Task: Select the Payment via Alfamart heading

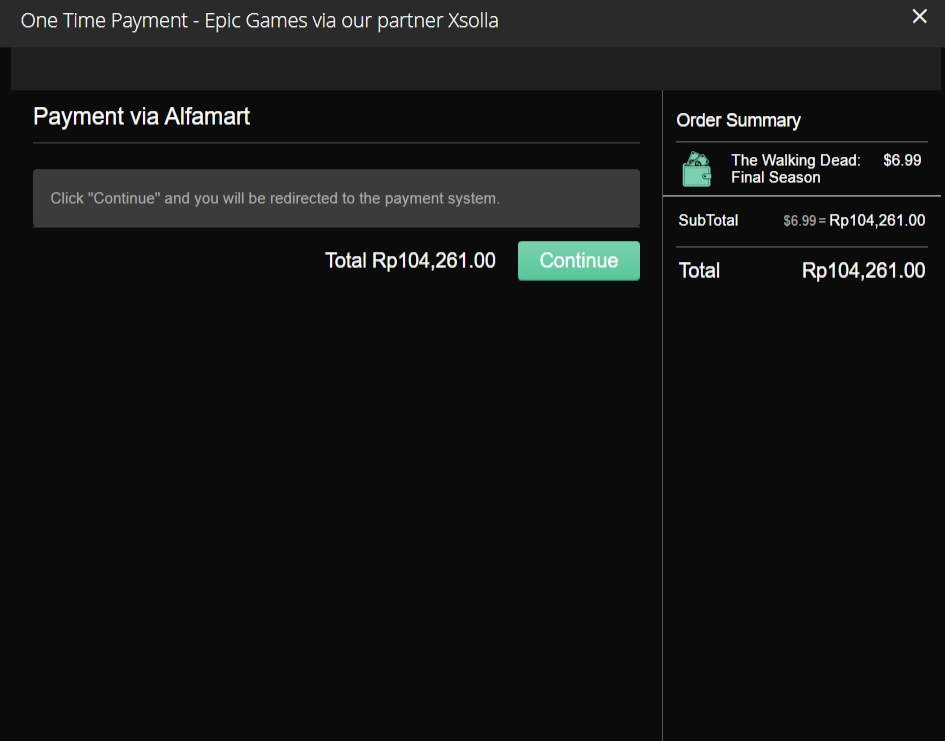Action: [x=141, y=116]
